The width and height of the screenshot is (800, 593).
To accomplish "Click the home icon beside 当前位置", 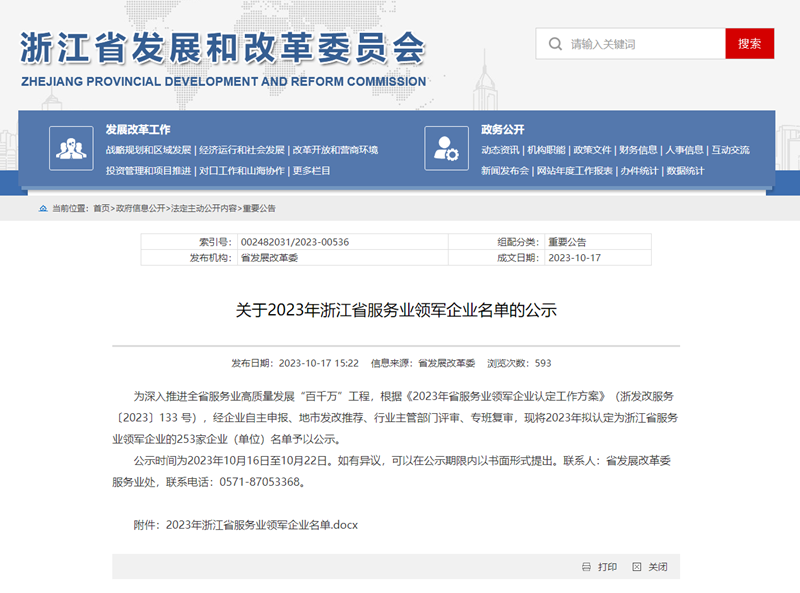I will (43, 209).
